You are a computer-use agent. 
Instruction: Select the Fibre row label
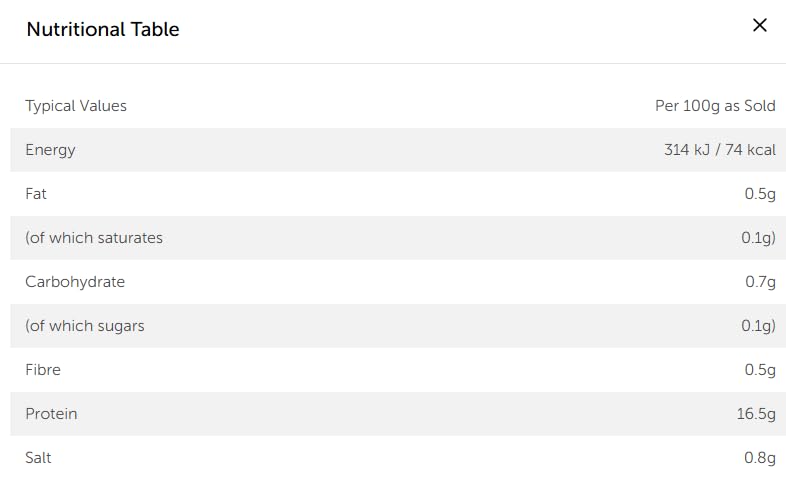(x=43, y=370)
